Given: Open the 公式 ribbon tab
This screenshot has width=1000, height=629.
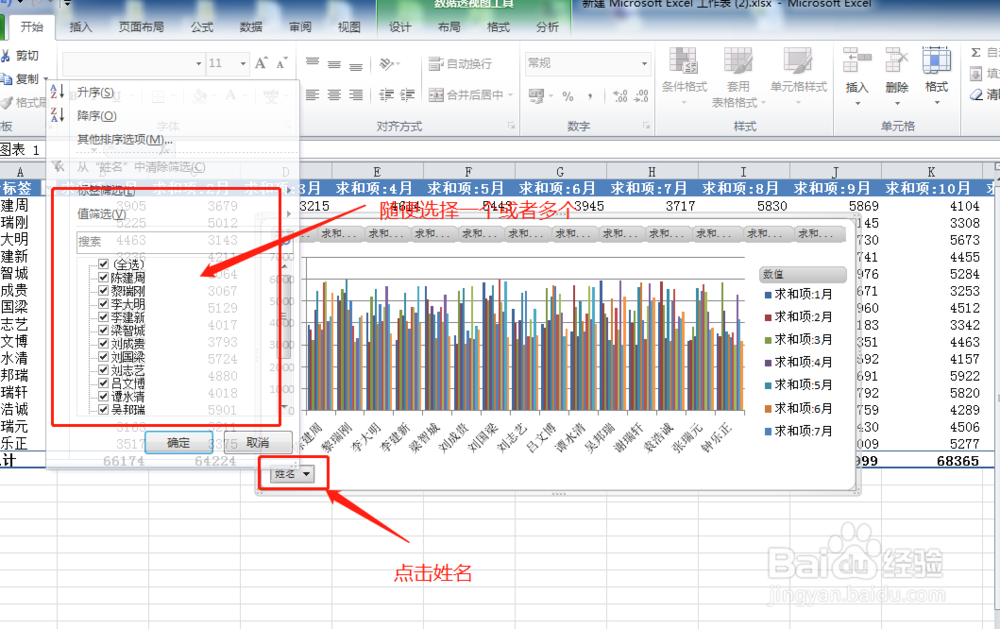Looking at the screenshot, I should pyautogui.click(x=202, y=27).
